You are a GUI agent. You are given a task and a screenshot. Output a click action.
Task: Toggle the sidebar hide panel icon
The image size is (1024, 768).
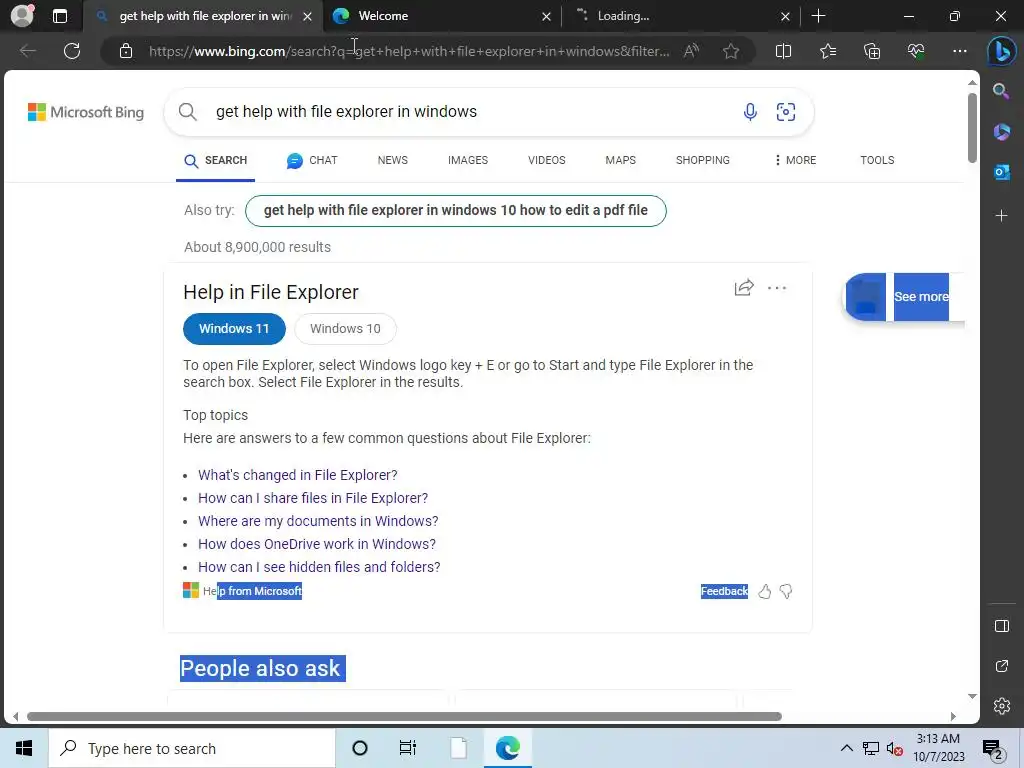point(1001,626)
